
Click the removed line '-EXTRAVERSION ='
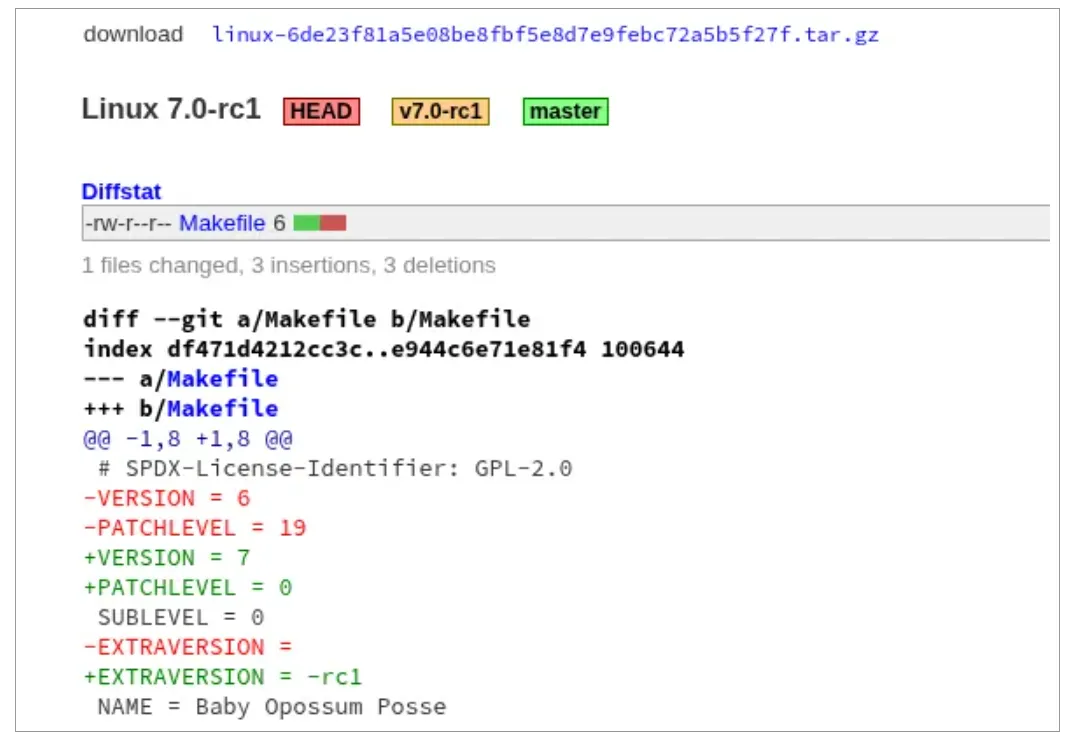click(x=188, y=648)
